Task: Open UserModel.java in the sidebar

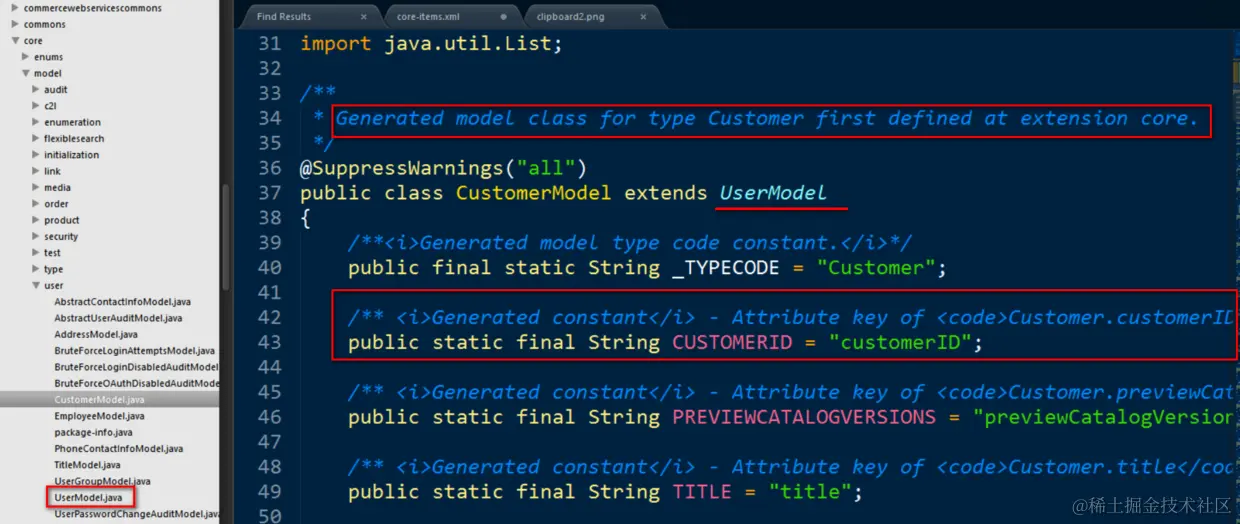Action: coord(88,497)
